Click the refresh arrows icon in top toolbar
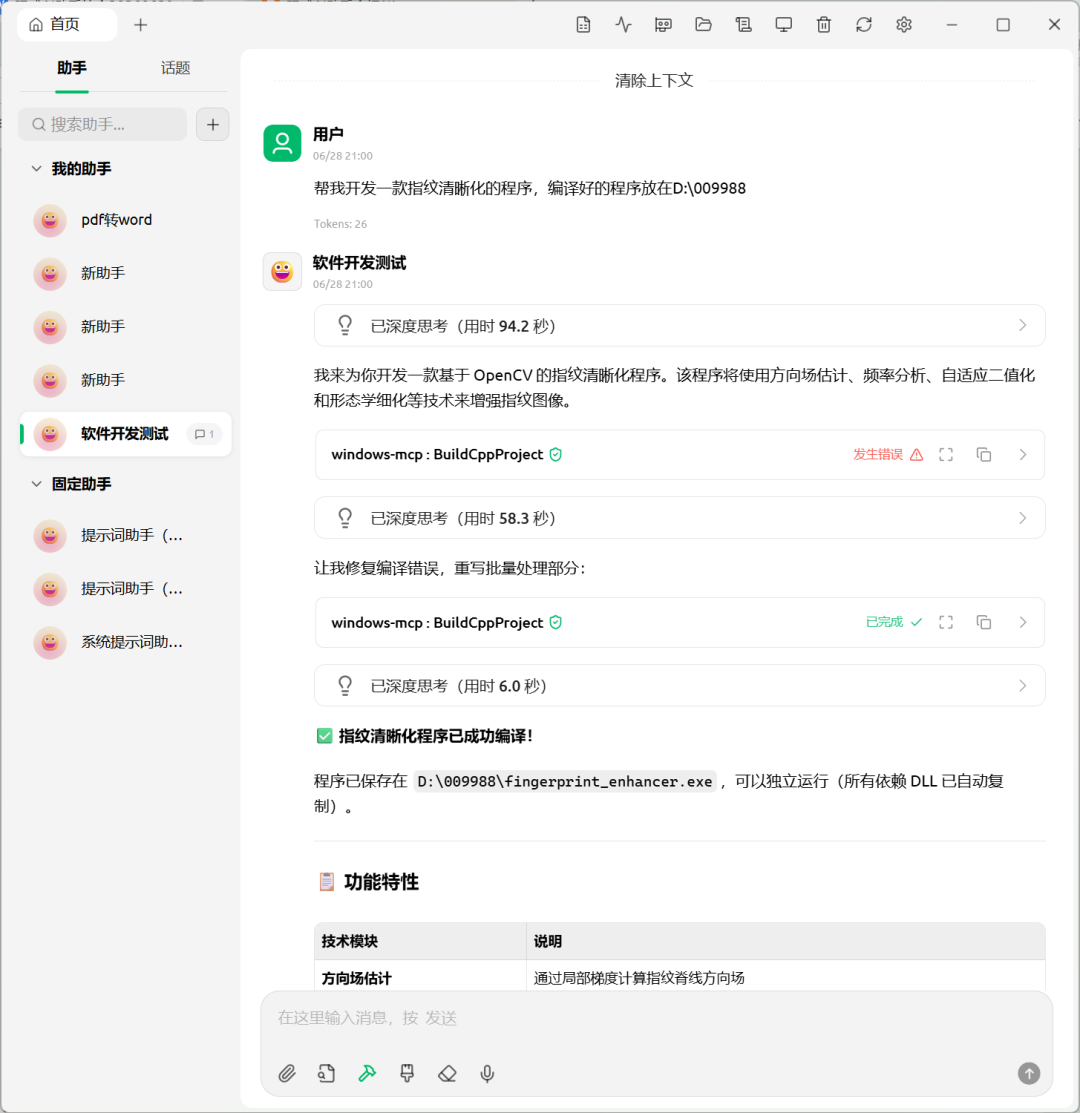1080x1113 pixels. point(864,25)
